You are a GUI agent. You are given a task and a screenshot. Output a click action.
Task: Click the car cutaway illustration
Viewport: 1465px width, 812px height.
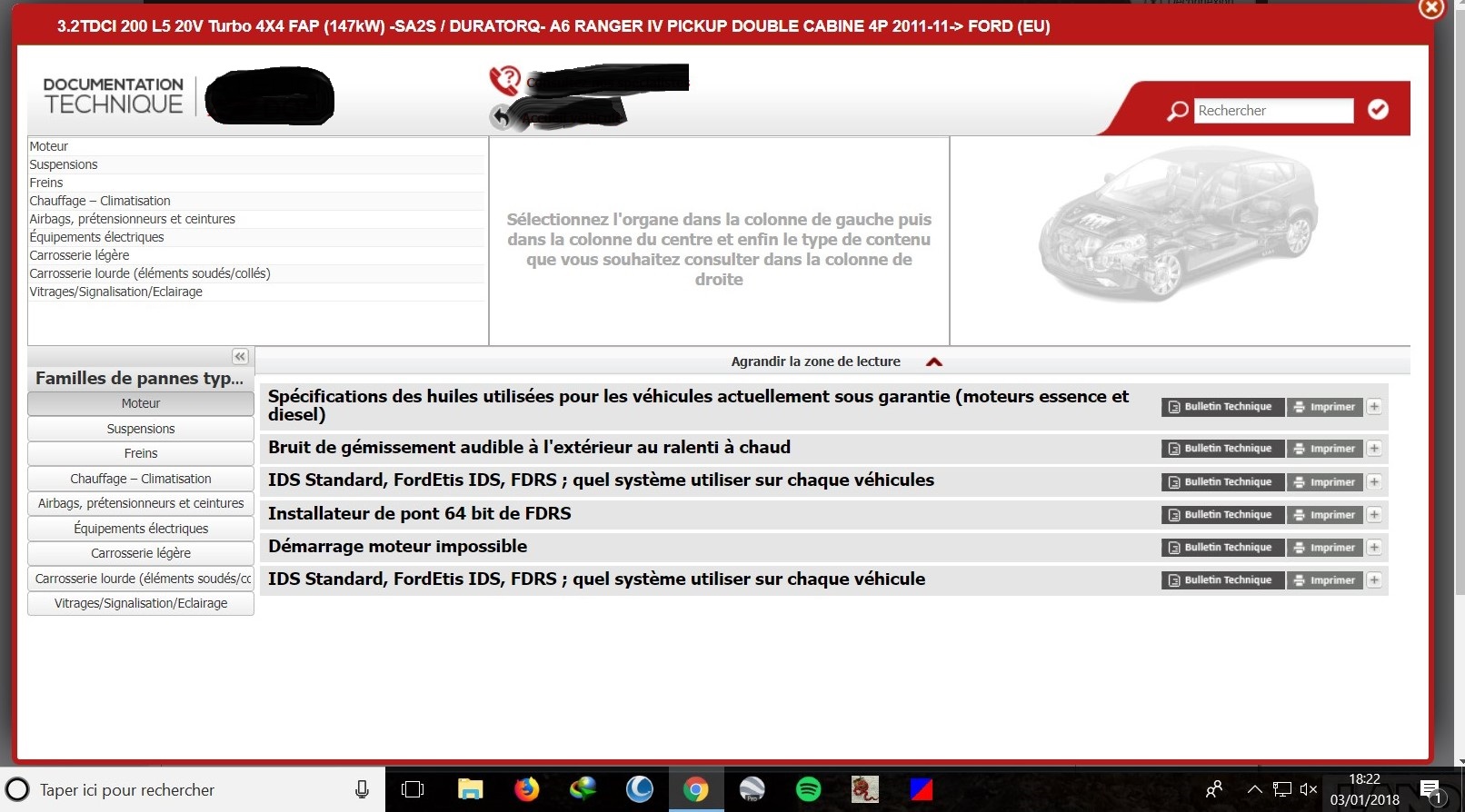point(1179,223)
